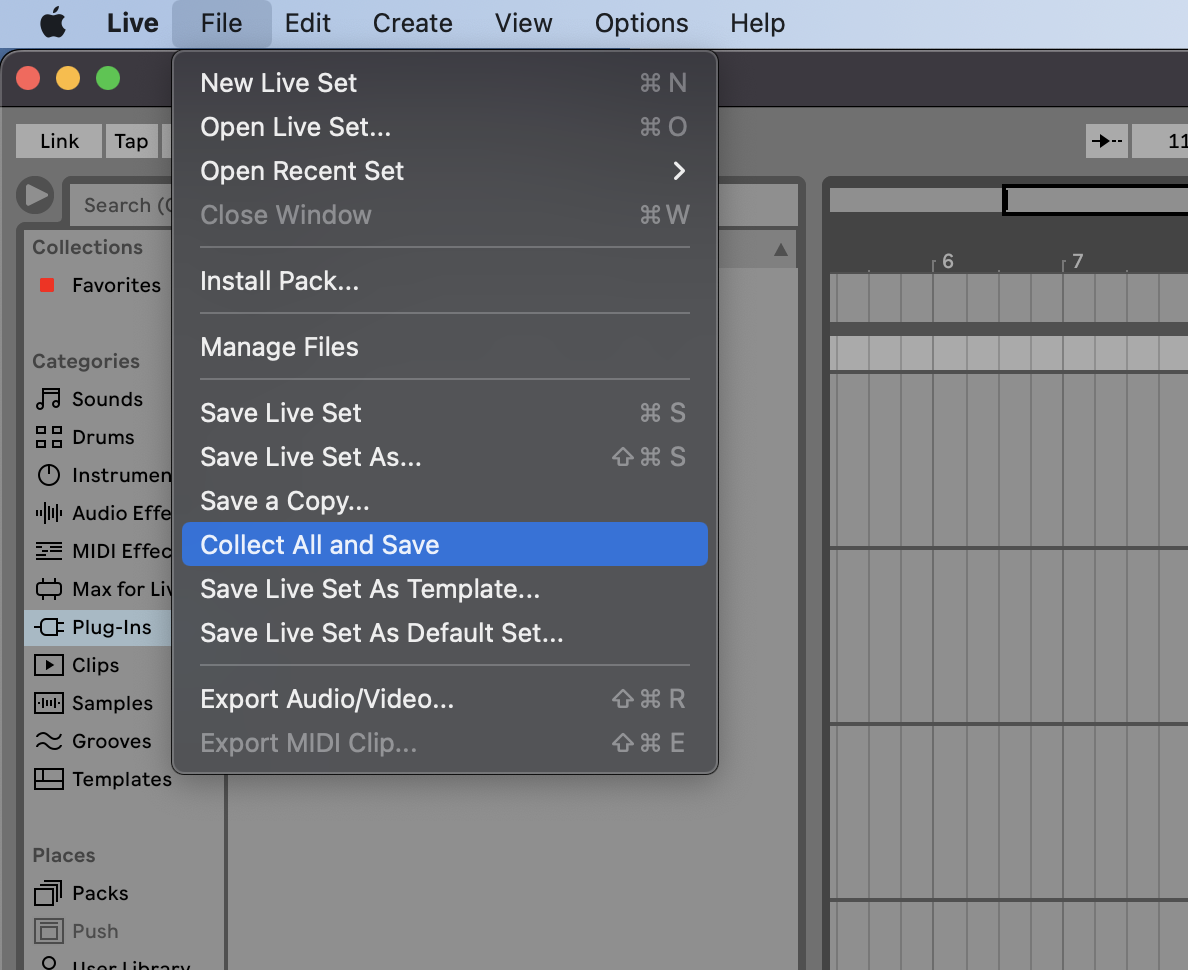1188x970 pixels.
Task: Open the Live application menu
Action: coord(133,23)
